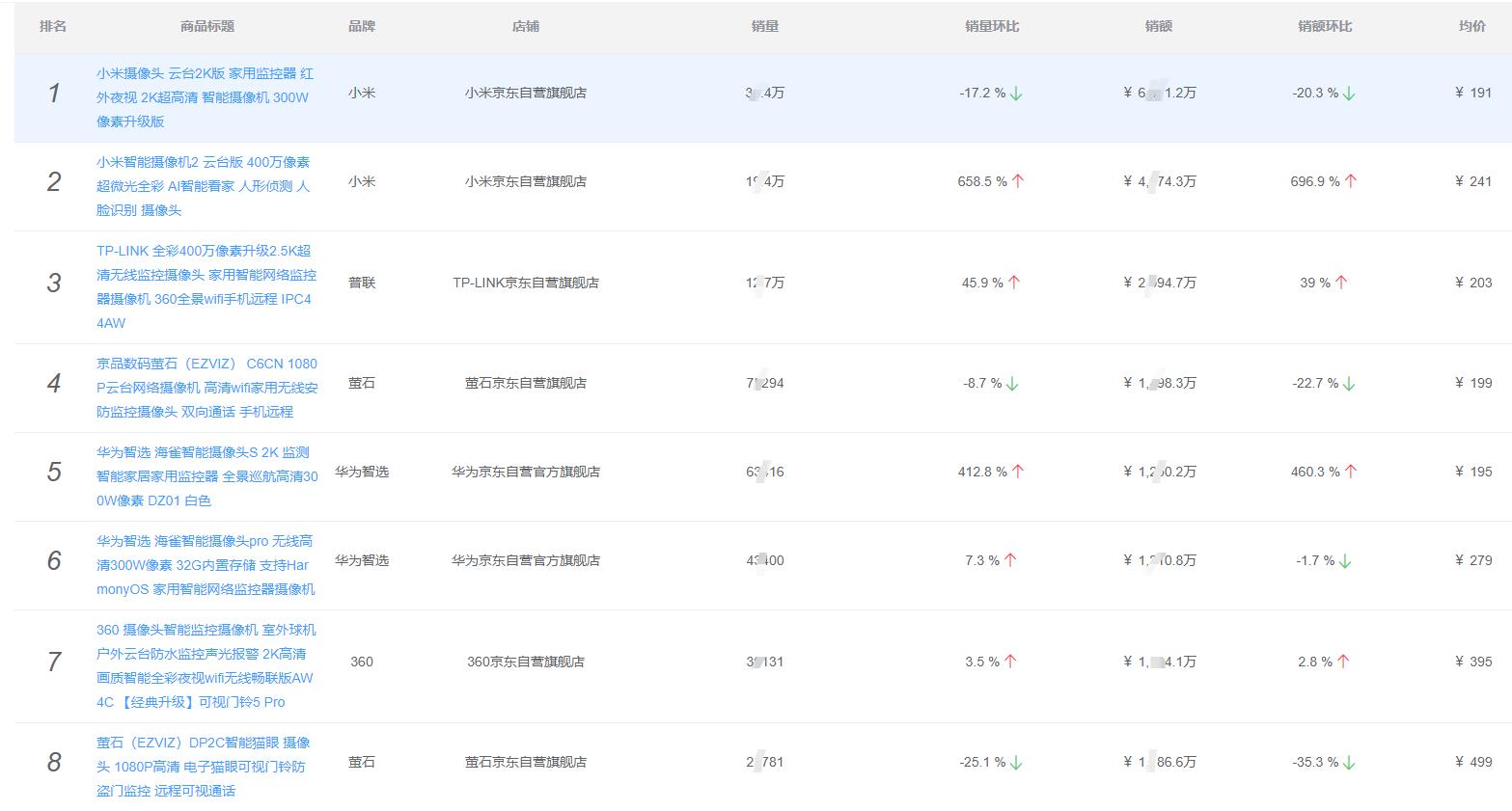Click the green down arrow next to -25.1 %
The height and width of the screenshot is (811, 1512).
pos(1016,763)
